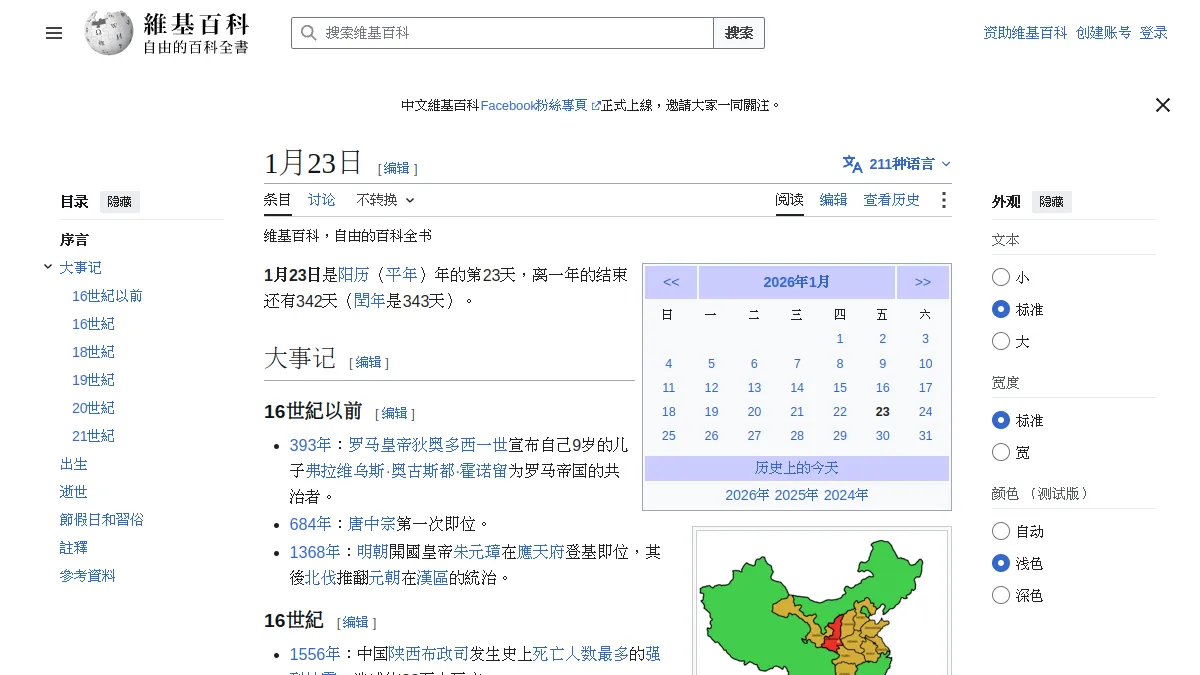Click the external link icon after Facebook粉絲專頁

[596, 105]
